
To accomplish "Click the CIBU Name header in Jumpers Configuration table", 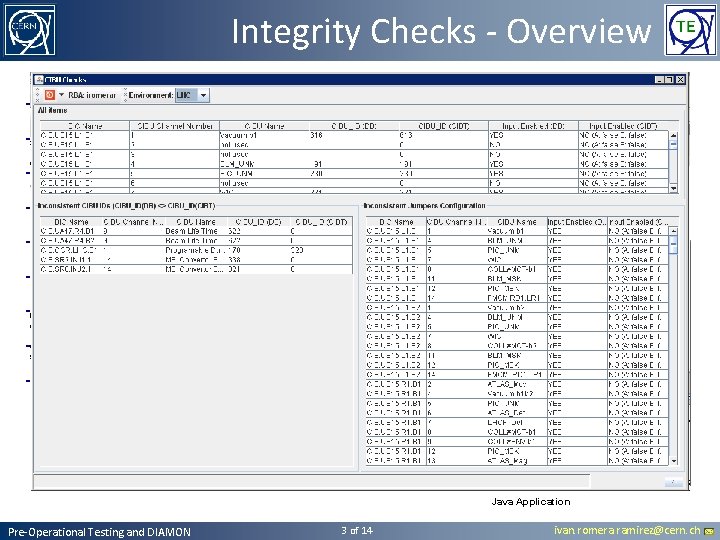I will [x=517, y=222].
